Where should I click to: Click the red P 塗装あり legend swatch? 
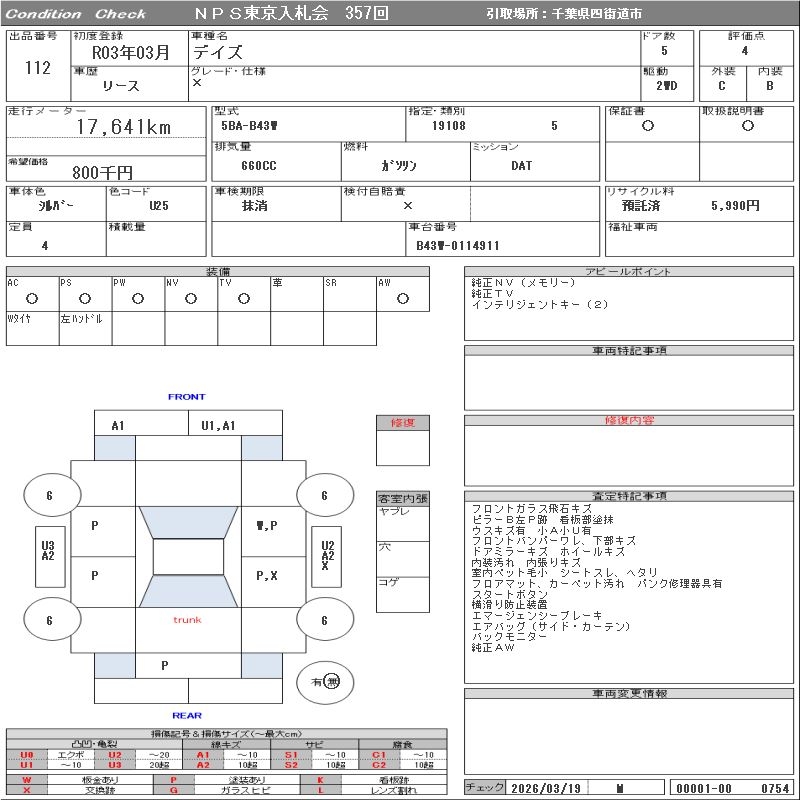click(x=173, y=780)
